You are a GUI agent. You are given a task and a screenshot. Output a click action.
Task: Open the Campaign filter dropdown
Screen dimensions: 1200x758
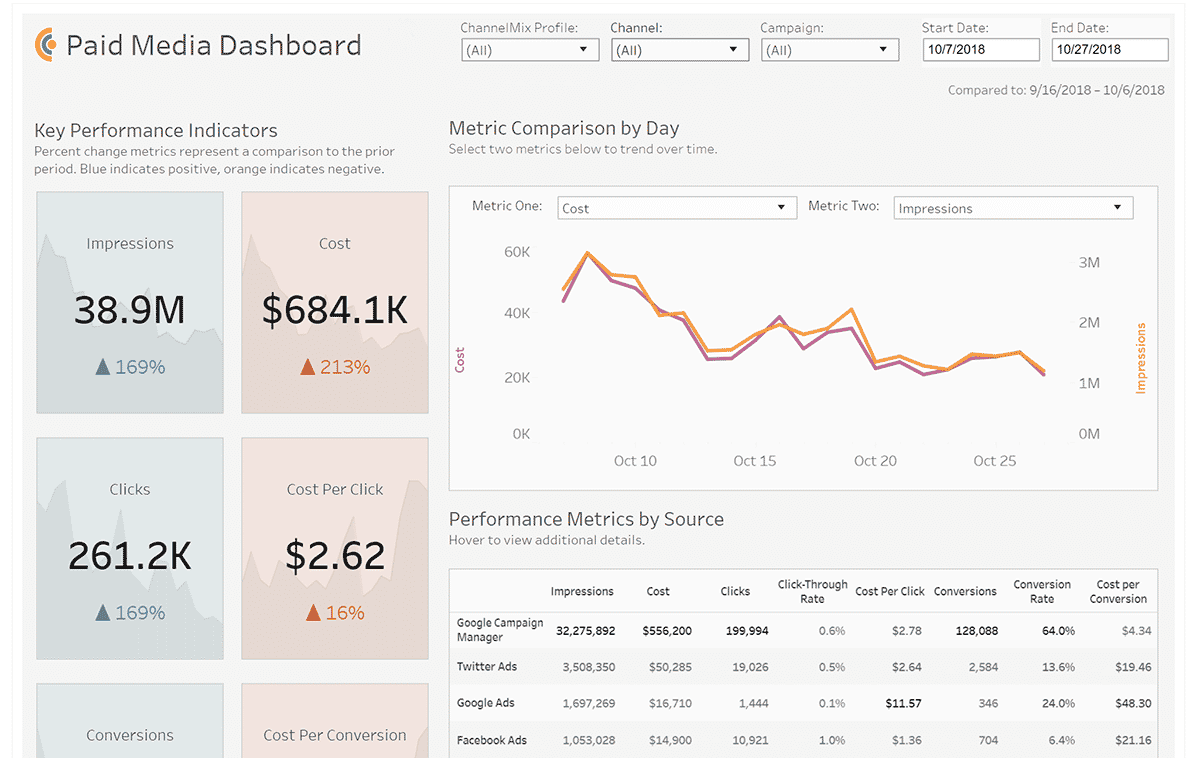[829, 50]
